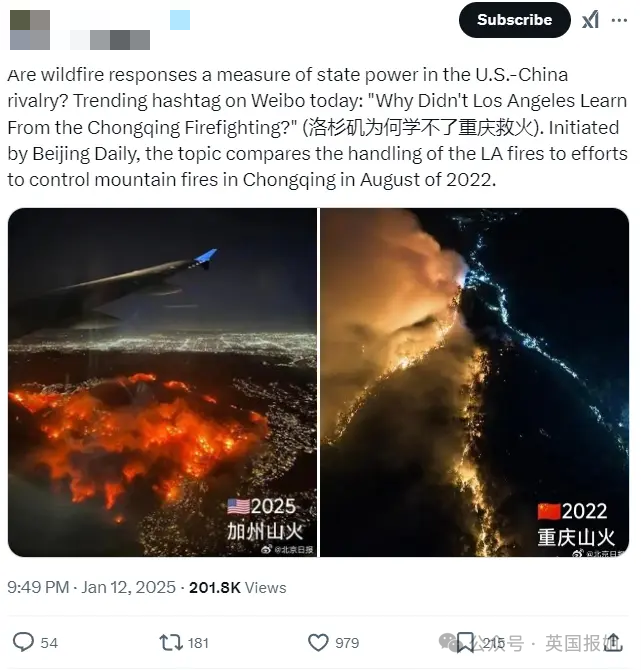Image resolution: width=641 pixels, height=670 pixels.
Task: Click the repost arrows icon
Action: (171, 643)
